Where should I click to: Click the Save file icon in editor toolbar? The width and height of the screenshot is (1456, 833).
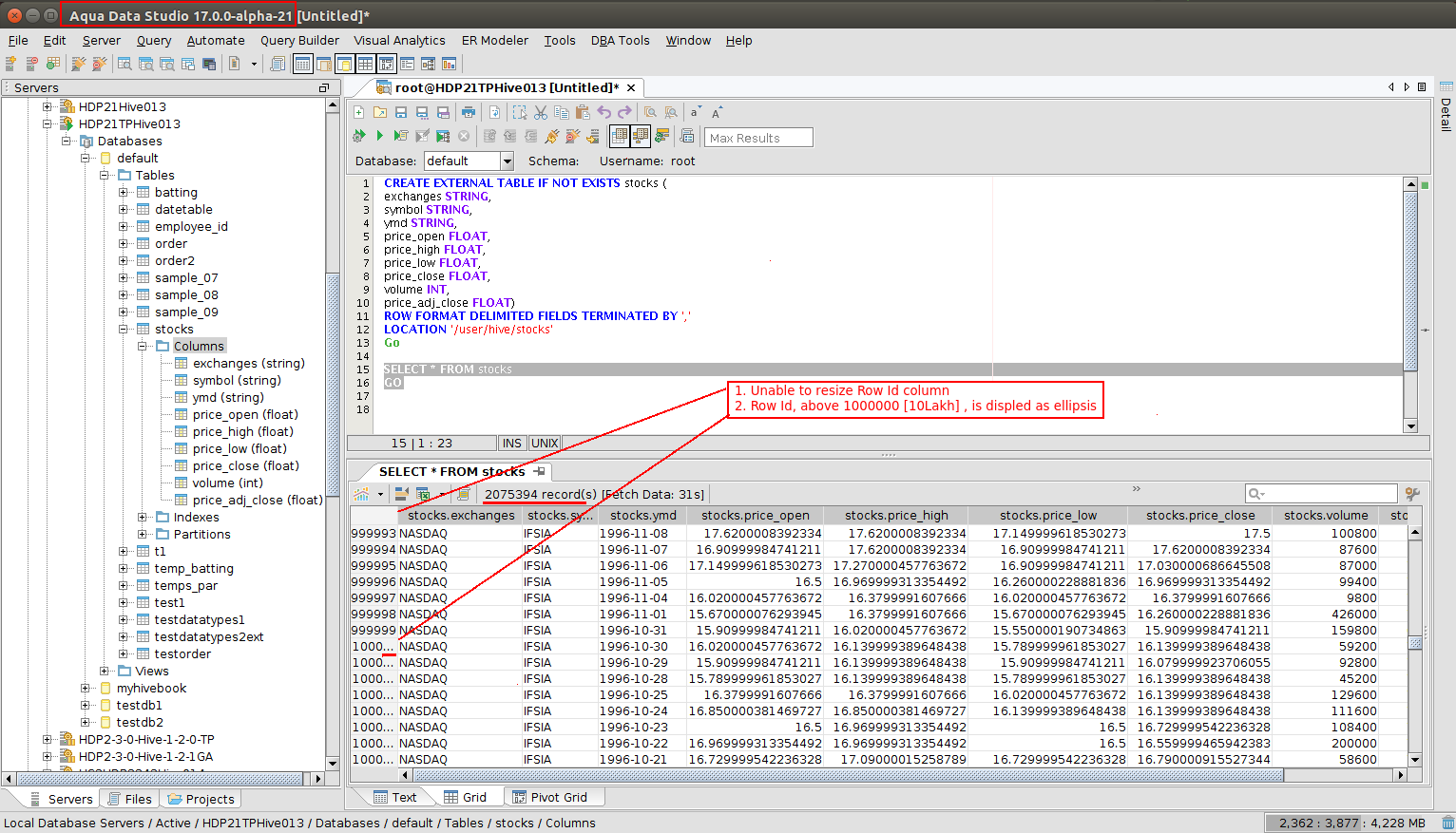coord(401,112)
